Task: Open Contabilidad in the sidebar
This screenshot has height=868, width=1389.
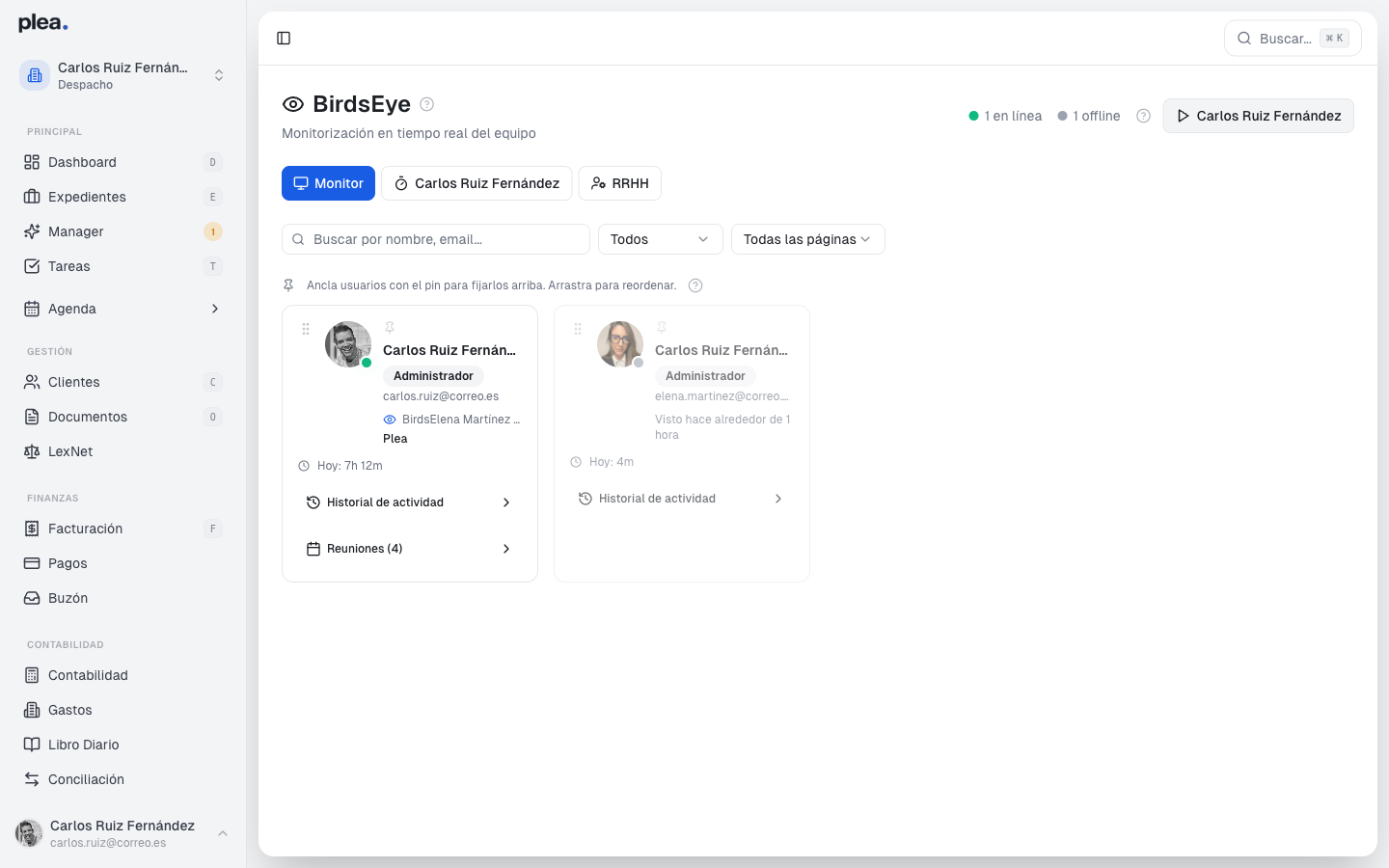Action: 123,675
